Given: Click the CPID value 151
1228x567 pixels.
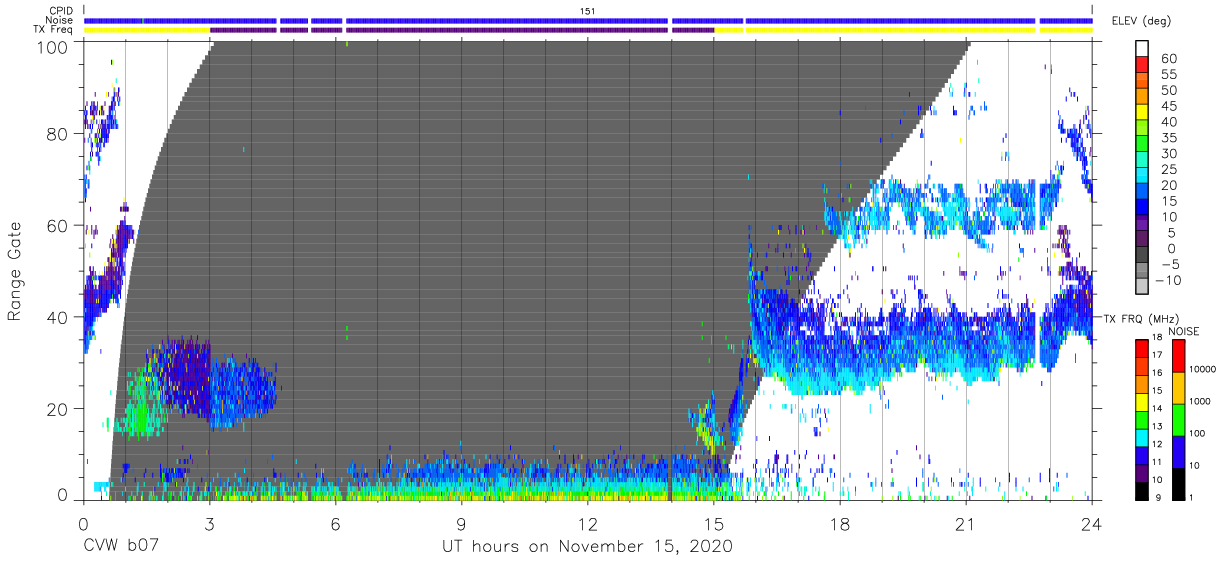Looking at the screenshot, I should (x=588, y=10).
